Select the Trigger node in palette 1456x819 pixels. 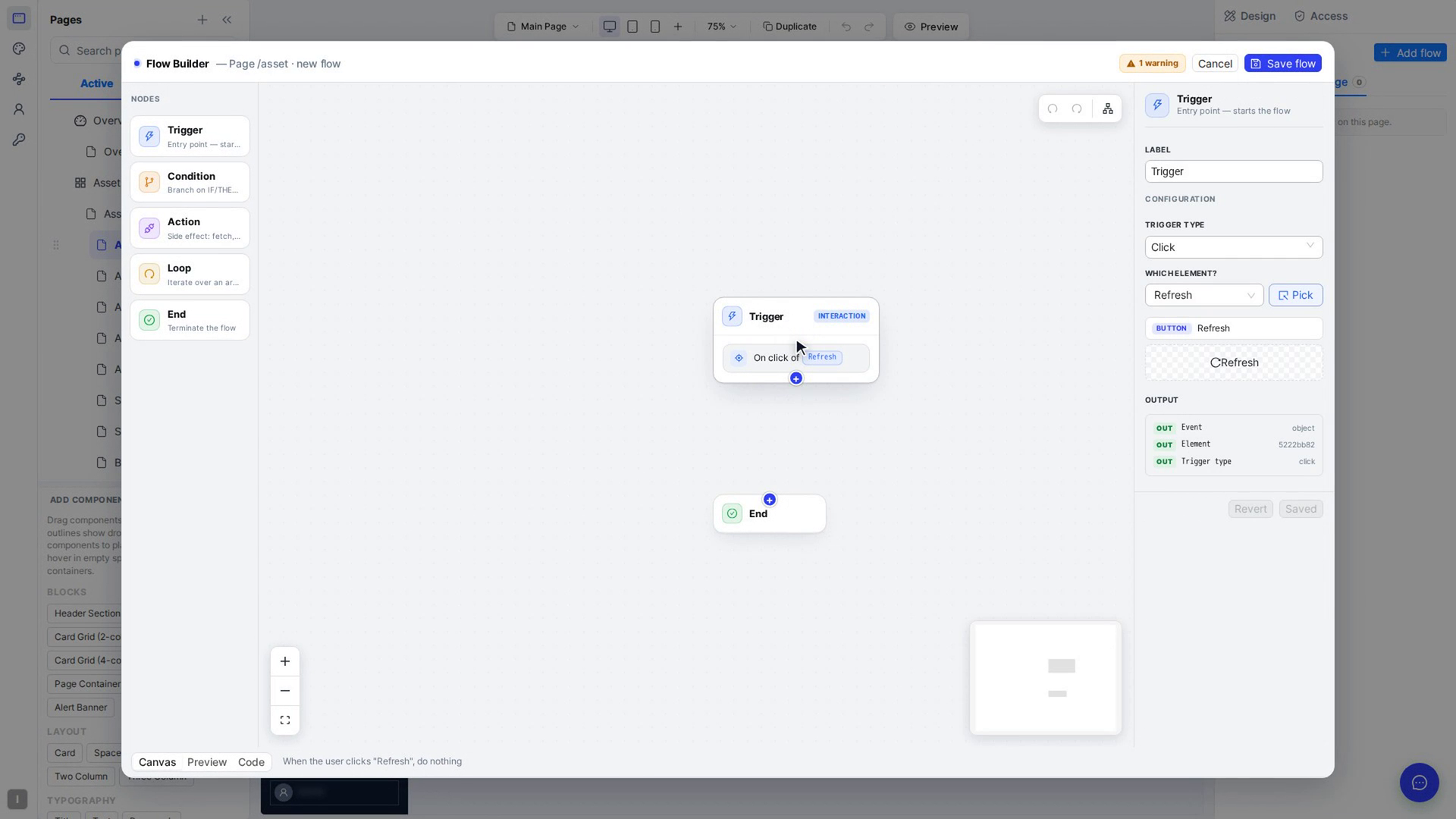pos(190,136)
